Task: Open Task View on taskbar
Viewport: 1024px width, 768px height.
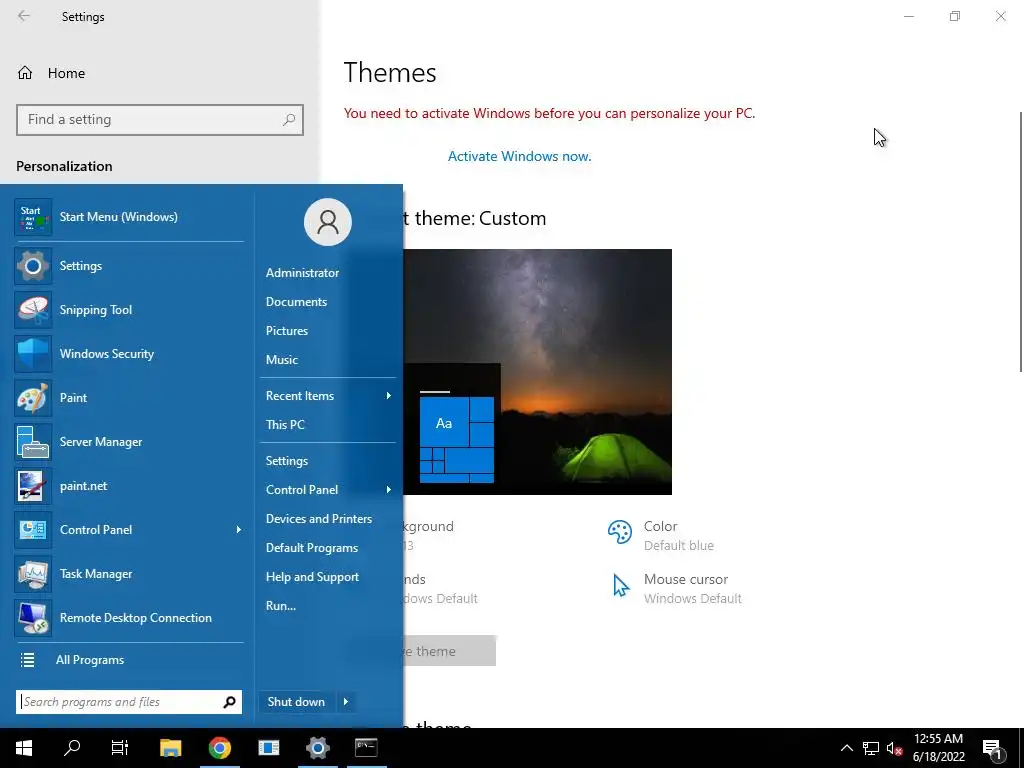Action: click(x=120, y=748)
